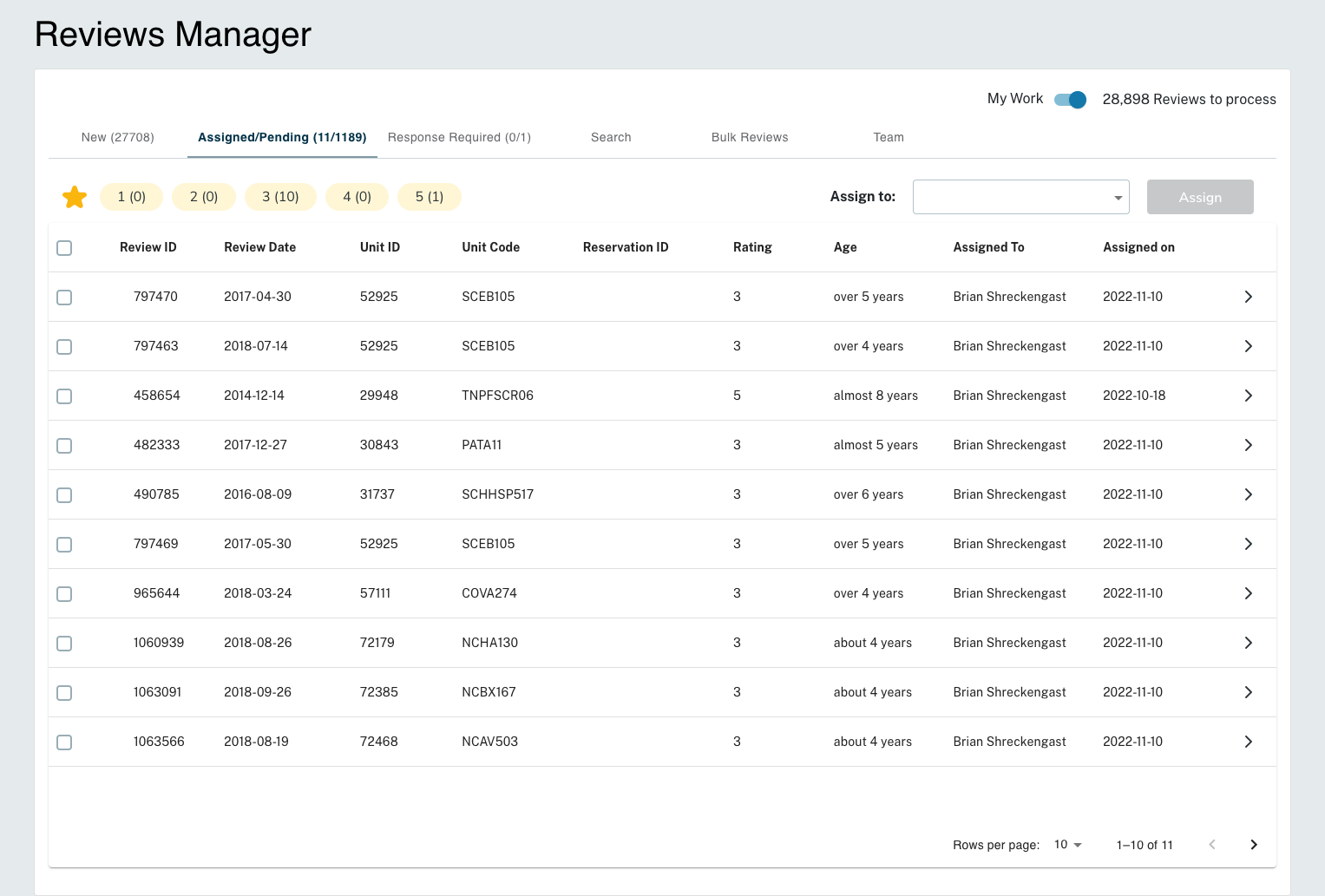Open the Assign to dropdown

tap(1020, 197)
